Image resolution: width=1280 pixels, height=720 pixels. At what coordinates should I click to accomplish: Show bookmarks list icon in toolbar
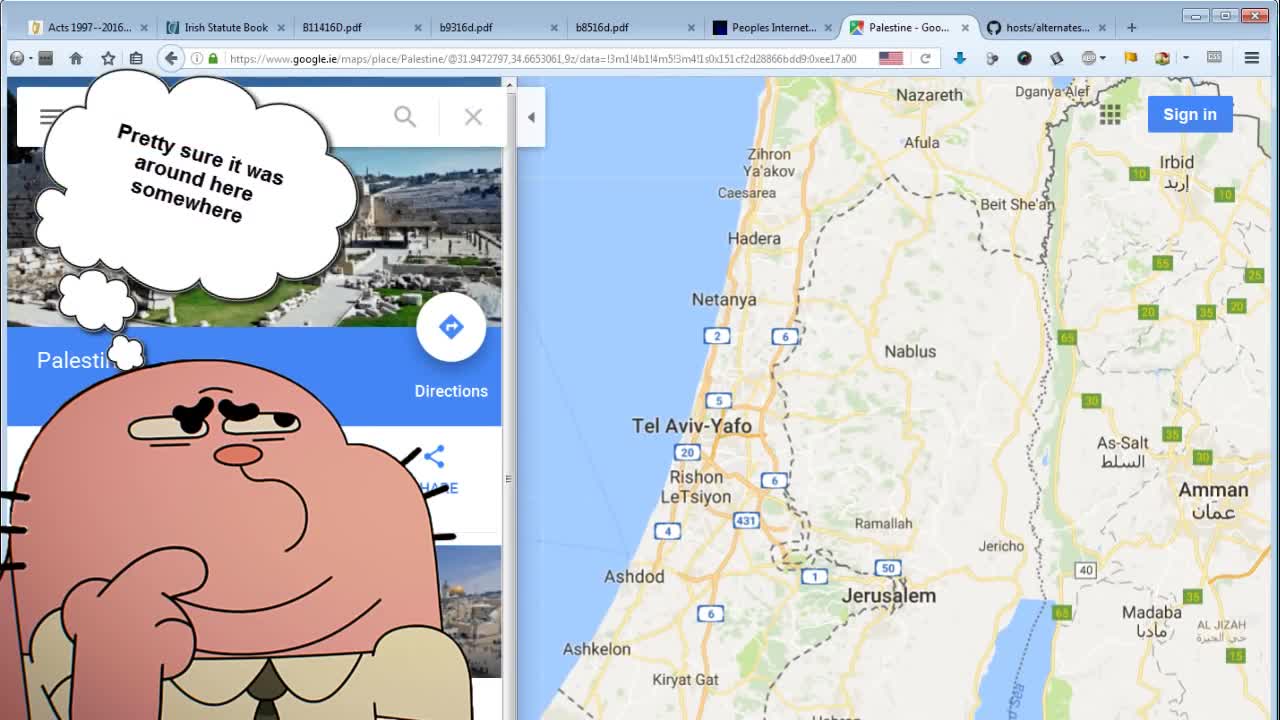click(136, 59)
